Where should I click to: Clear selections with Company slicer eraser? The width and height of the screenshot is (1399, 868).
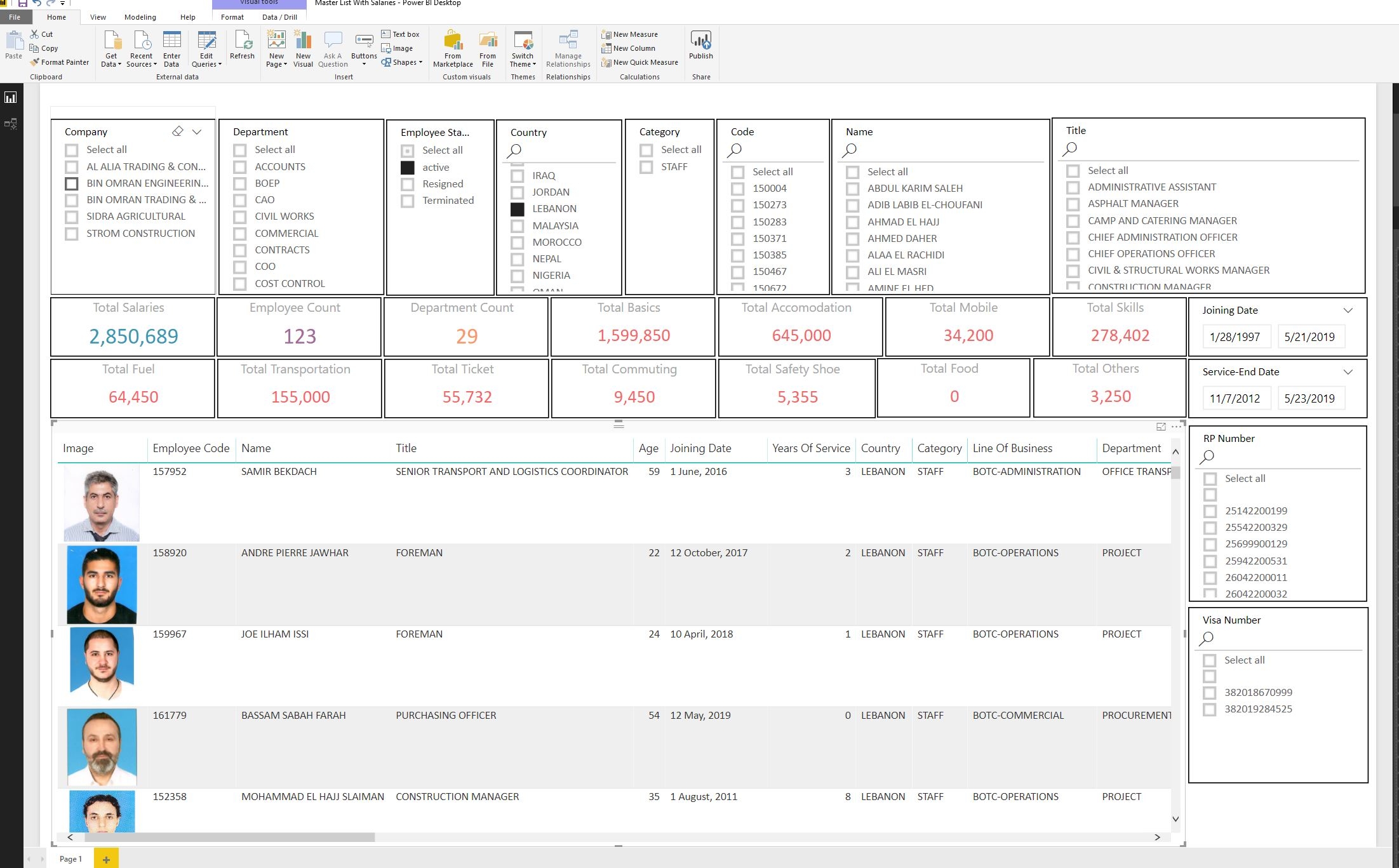pyautogui.click(x=178, y=131)
